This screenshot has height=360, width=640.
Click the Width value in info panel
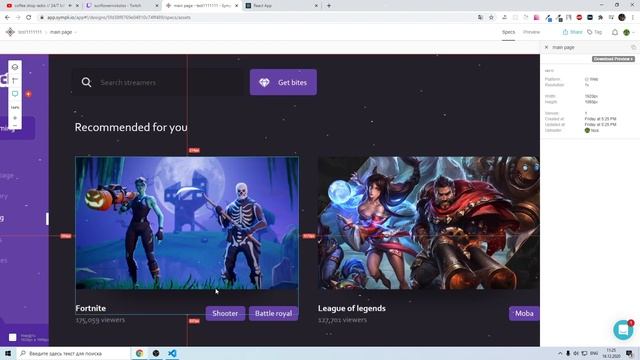pos(591,96)
